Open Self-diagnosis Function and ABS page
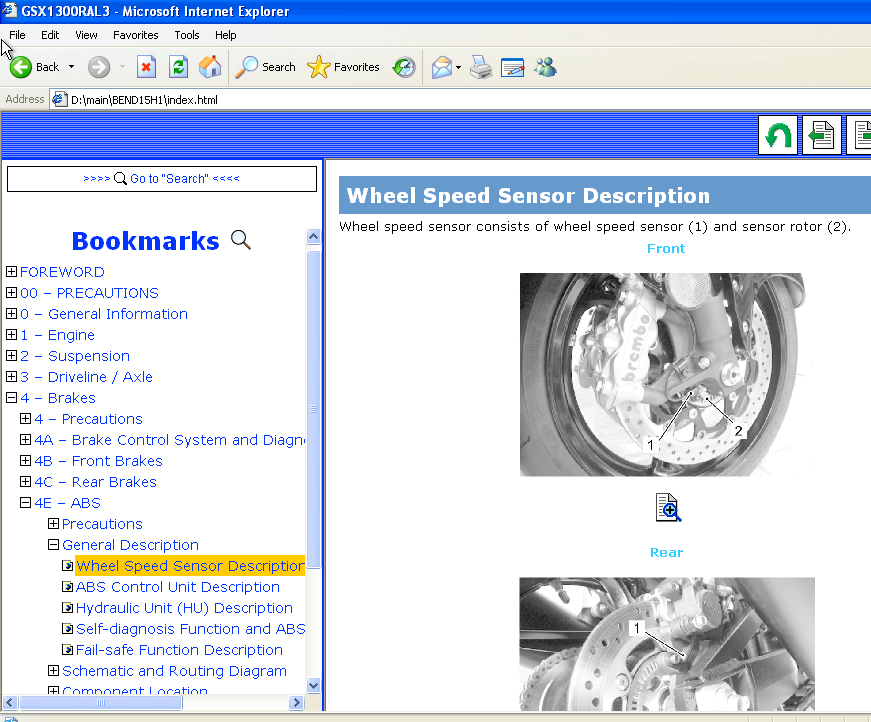871x722 pixels. tap(191, 629)
